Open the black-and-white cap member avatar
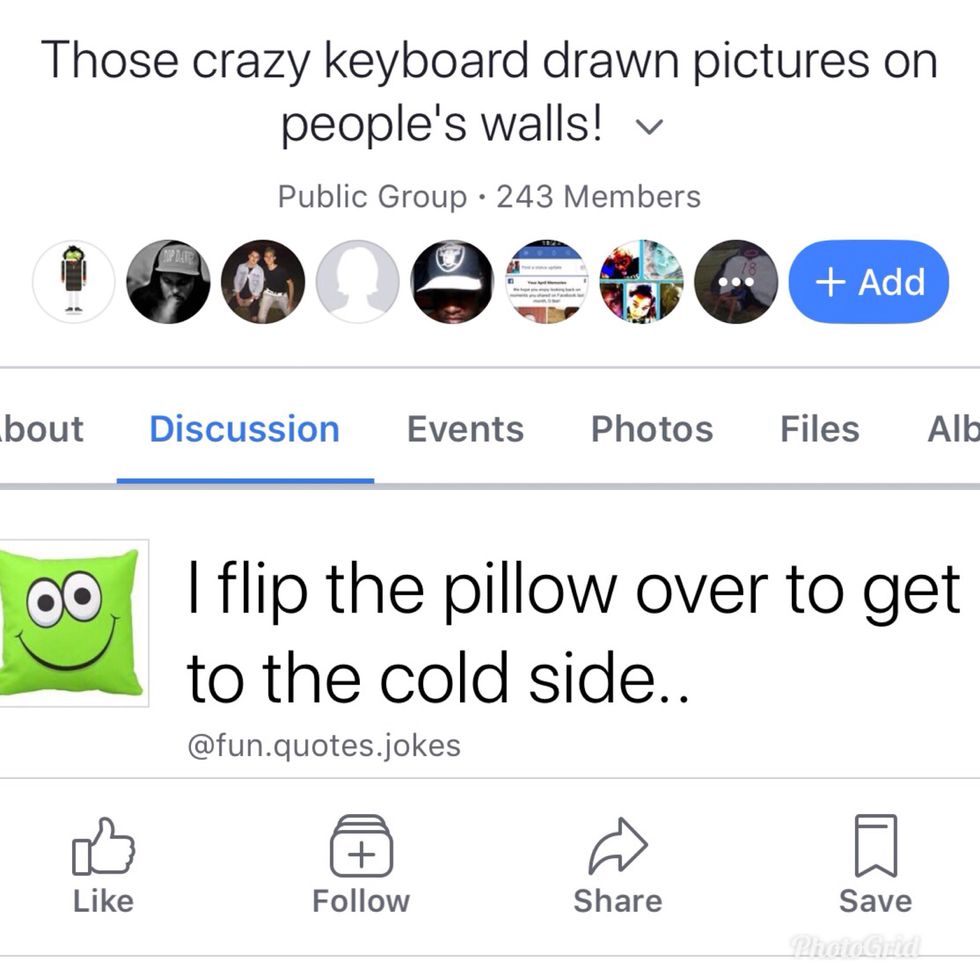The width and height of the screenshot is (980, 980). click(x=168, y=282)
